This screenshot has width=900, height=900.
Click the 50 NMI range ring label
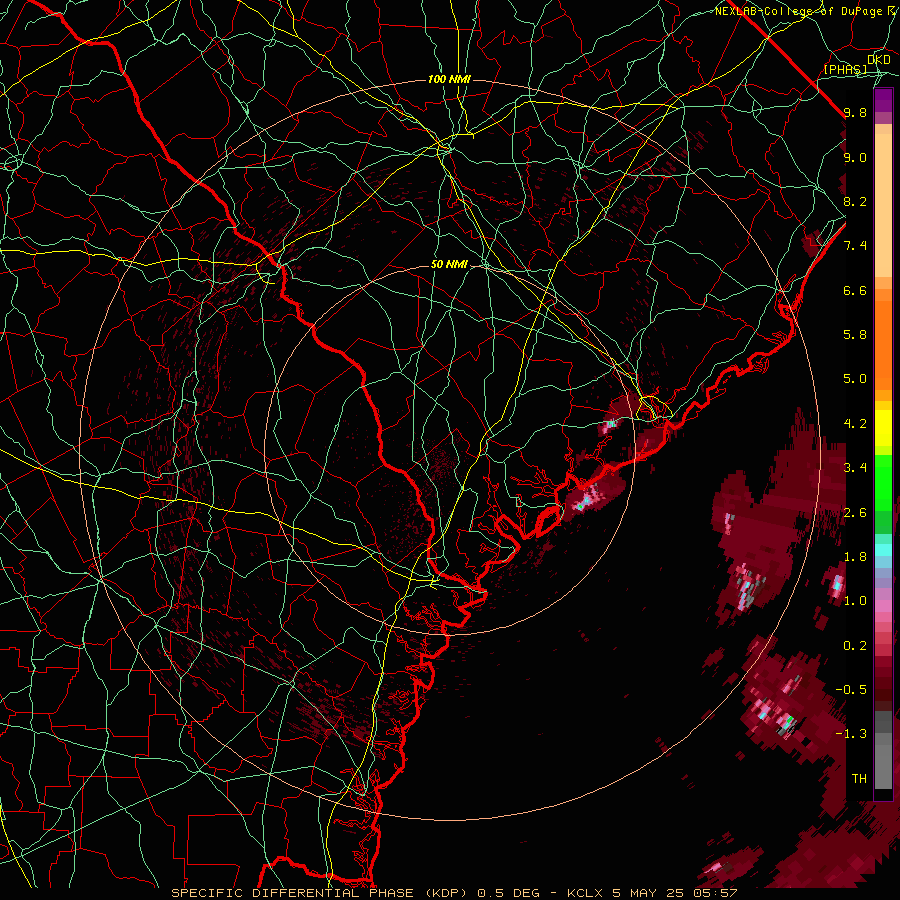[449, 264]
